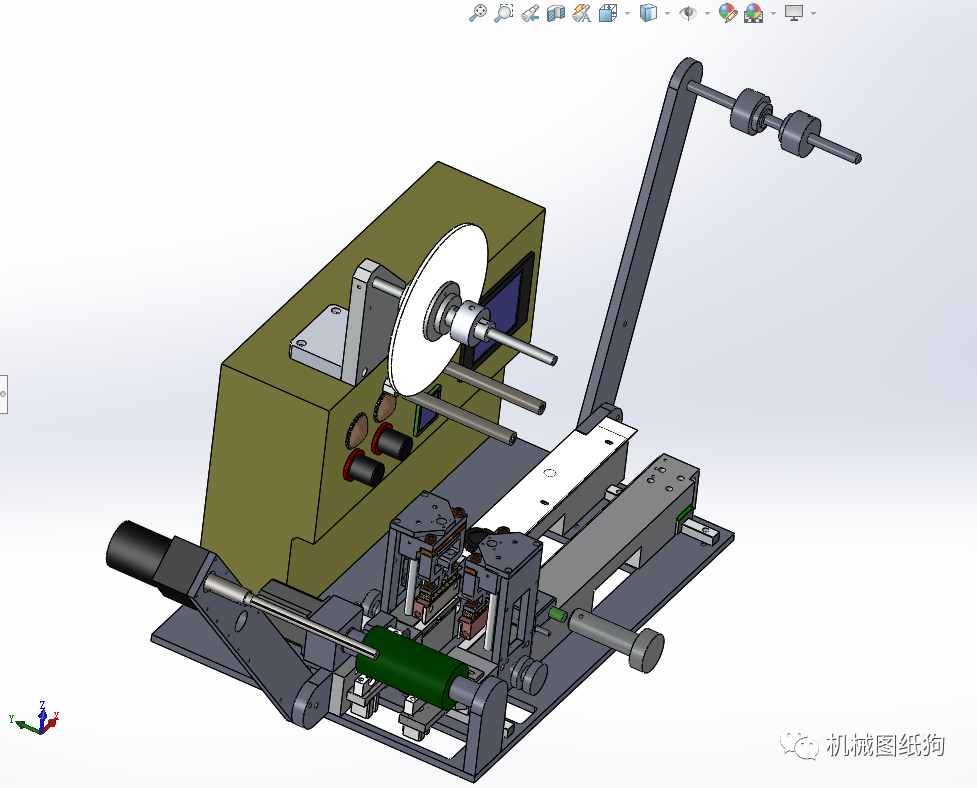Open the Dynamic Annotation Views icon

581,13
